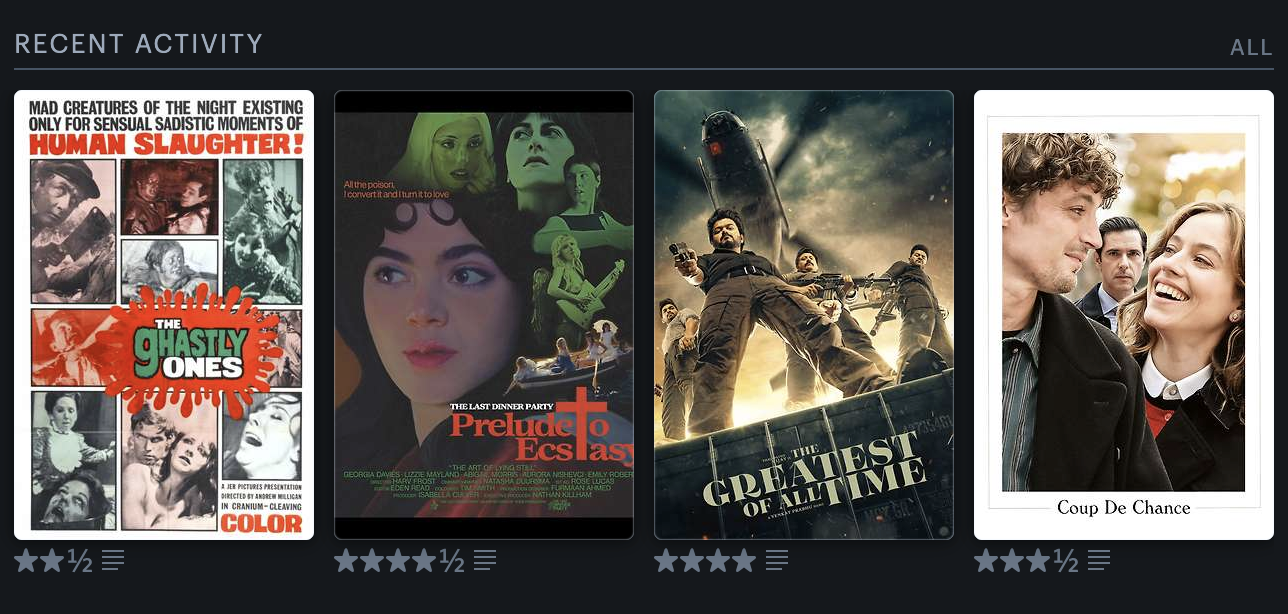Open the ALL recent activity link

point(1251,47)
